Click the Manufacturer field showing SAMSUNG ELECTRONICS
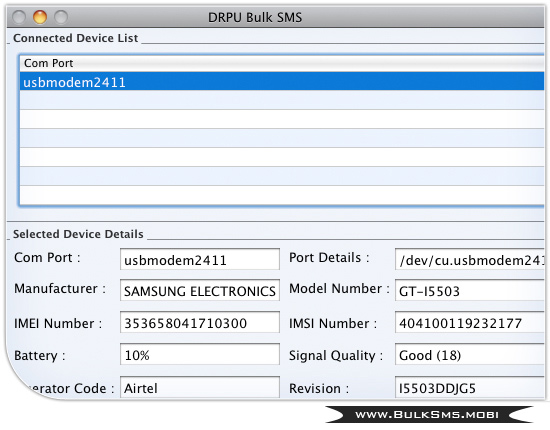The image size is (550, 430). (200, 290)
